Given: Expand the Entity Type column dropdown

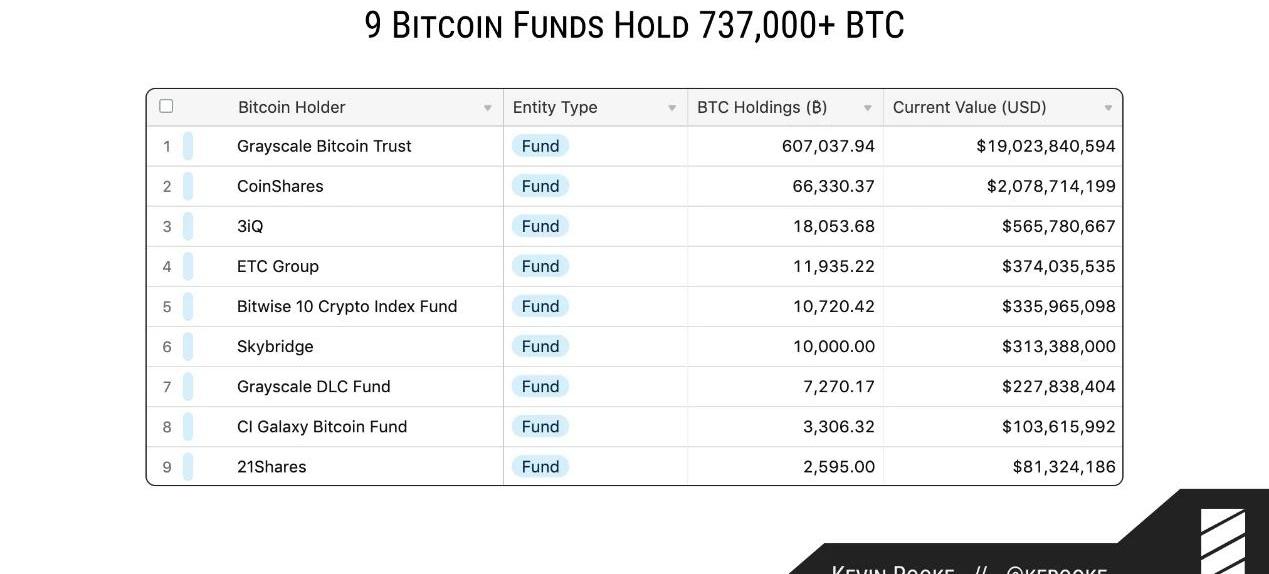Looking at the screenshot, I should [x=672, y=108].
